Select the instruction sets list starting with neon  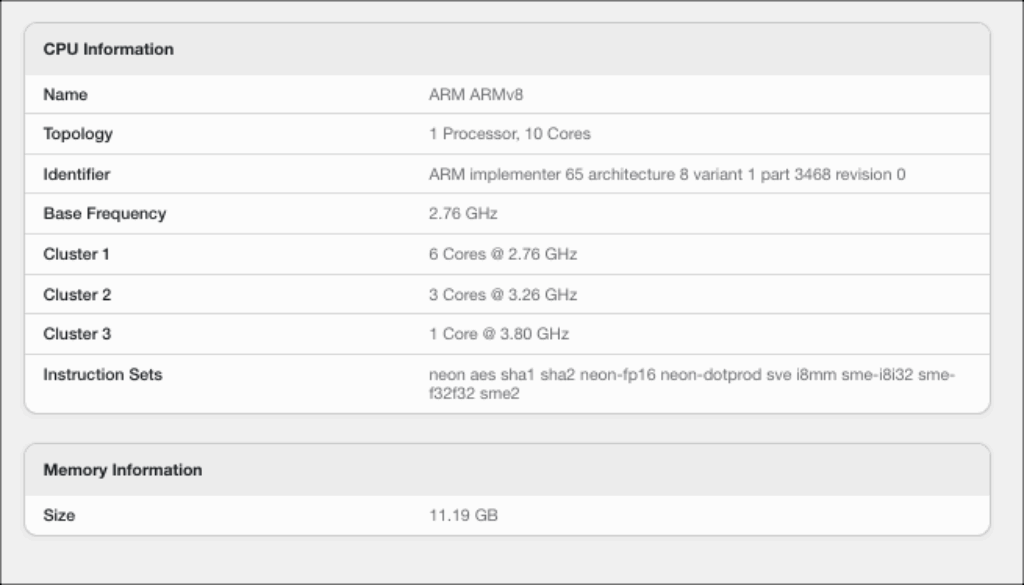coord(692,384)
